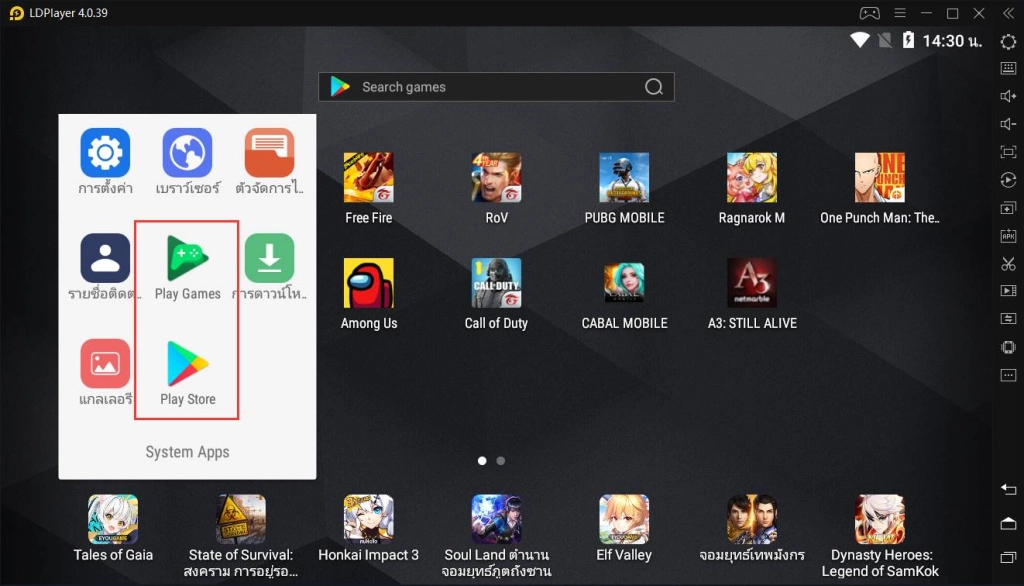Open the green Downloads app
This screenshot has width=1024, height=586.
point(270,258)
